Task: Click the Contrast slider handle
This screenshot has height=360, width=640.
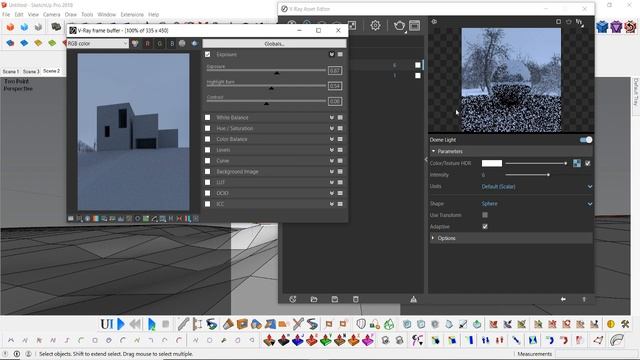Action: [266, 104]
